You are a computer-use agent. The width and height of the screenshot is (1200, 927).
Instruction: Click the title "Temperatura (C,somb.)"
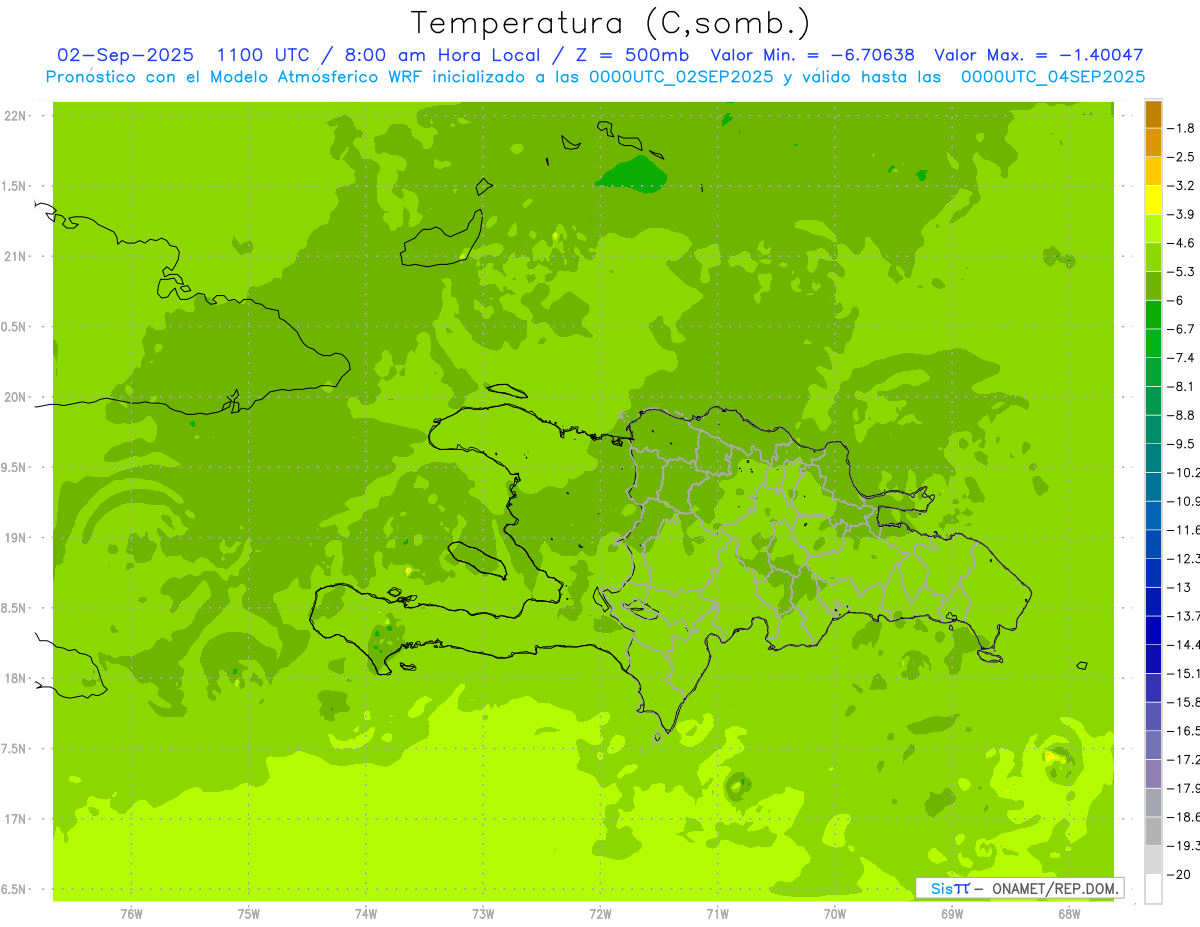(x=611, y=22)
